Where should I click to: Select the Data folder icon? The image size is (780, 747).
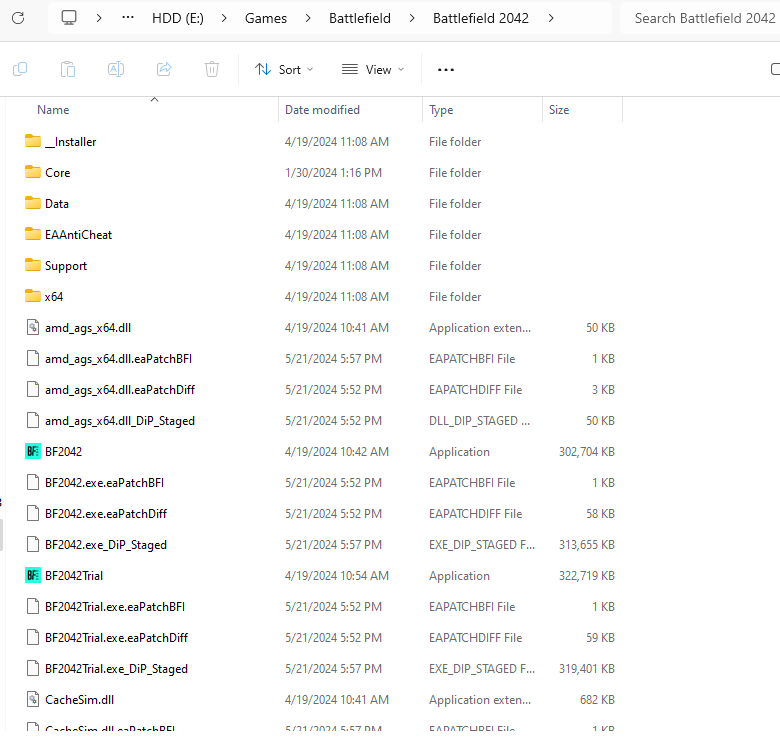point(33,203)
